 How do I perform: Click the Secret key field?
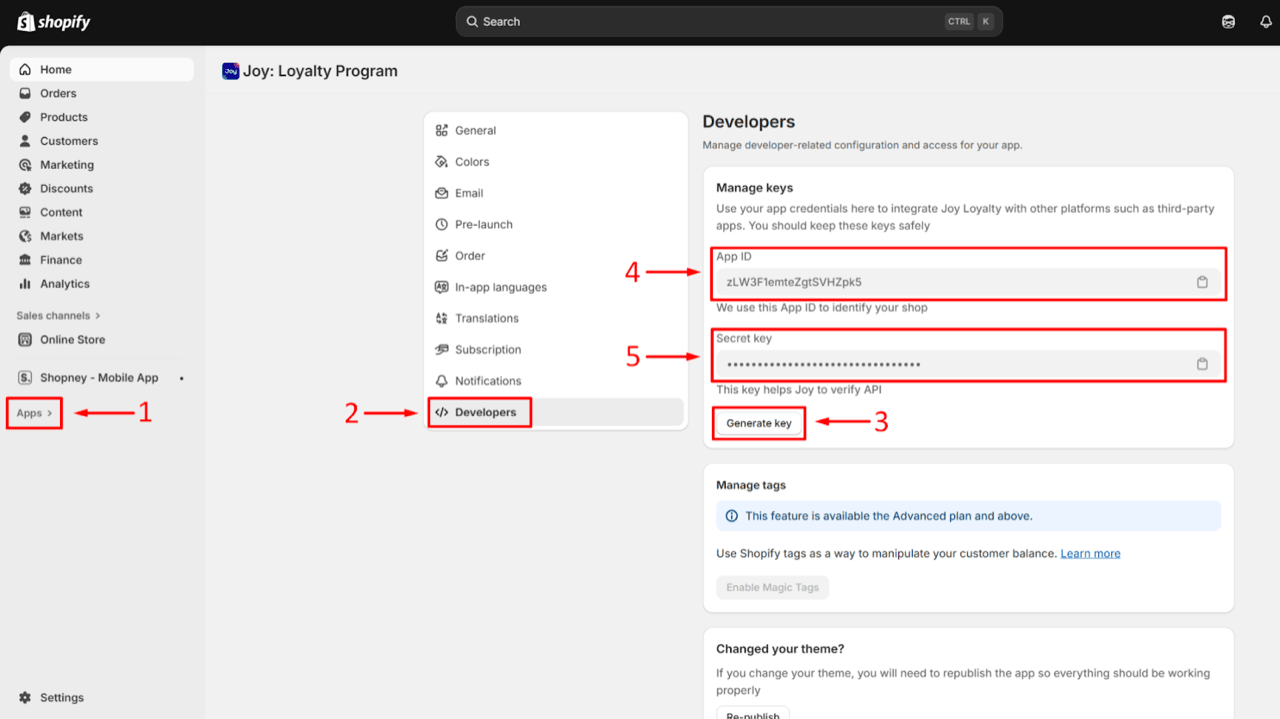click(968, 364)
